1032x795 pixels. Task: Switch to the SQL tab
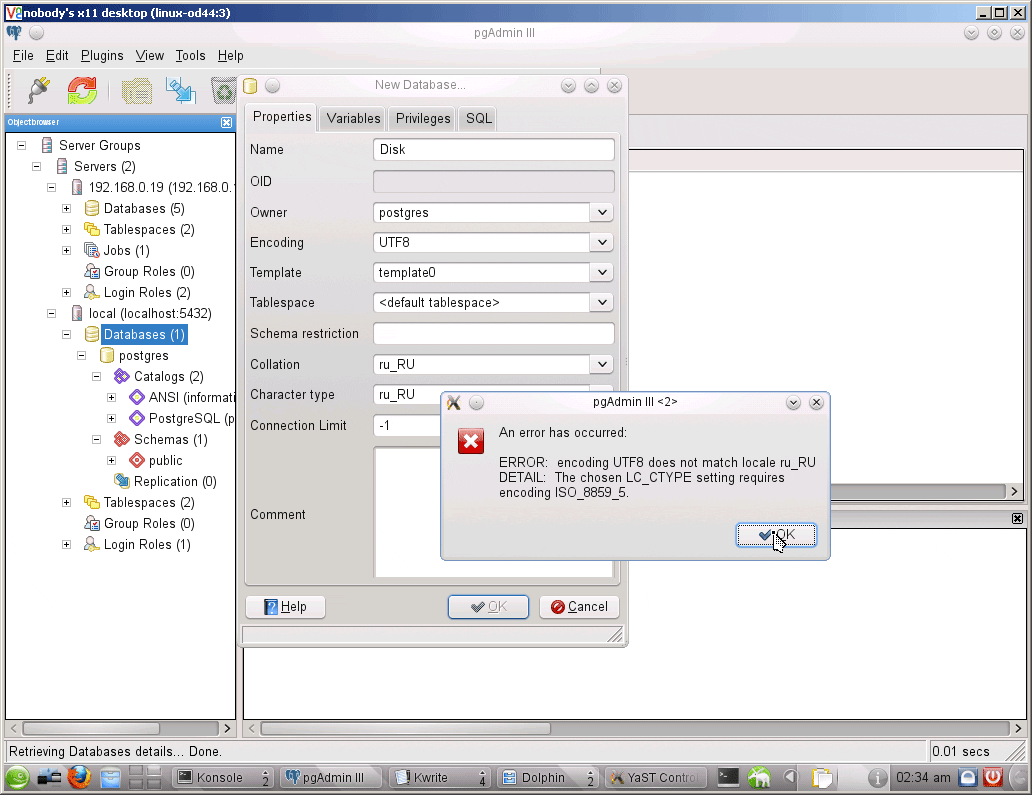(x=478, y=118)
